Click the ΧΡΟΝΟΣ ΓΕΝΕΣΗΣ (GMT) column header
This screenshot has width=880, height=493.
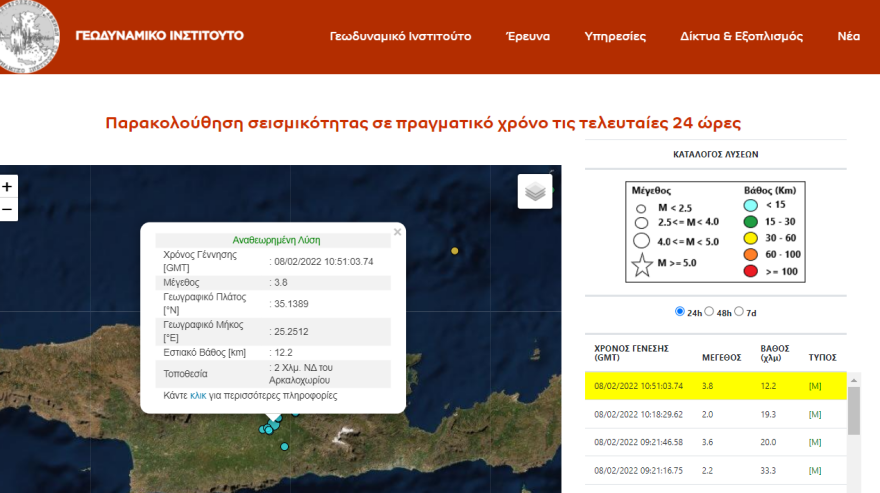[631, 353]
